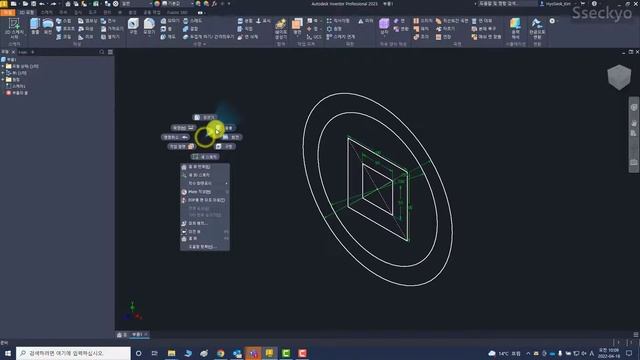This screenshot has height=360, width=640.
Task: Select 작업 평면 in the marking menu
Action: (x=182, y=147)
